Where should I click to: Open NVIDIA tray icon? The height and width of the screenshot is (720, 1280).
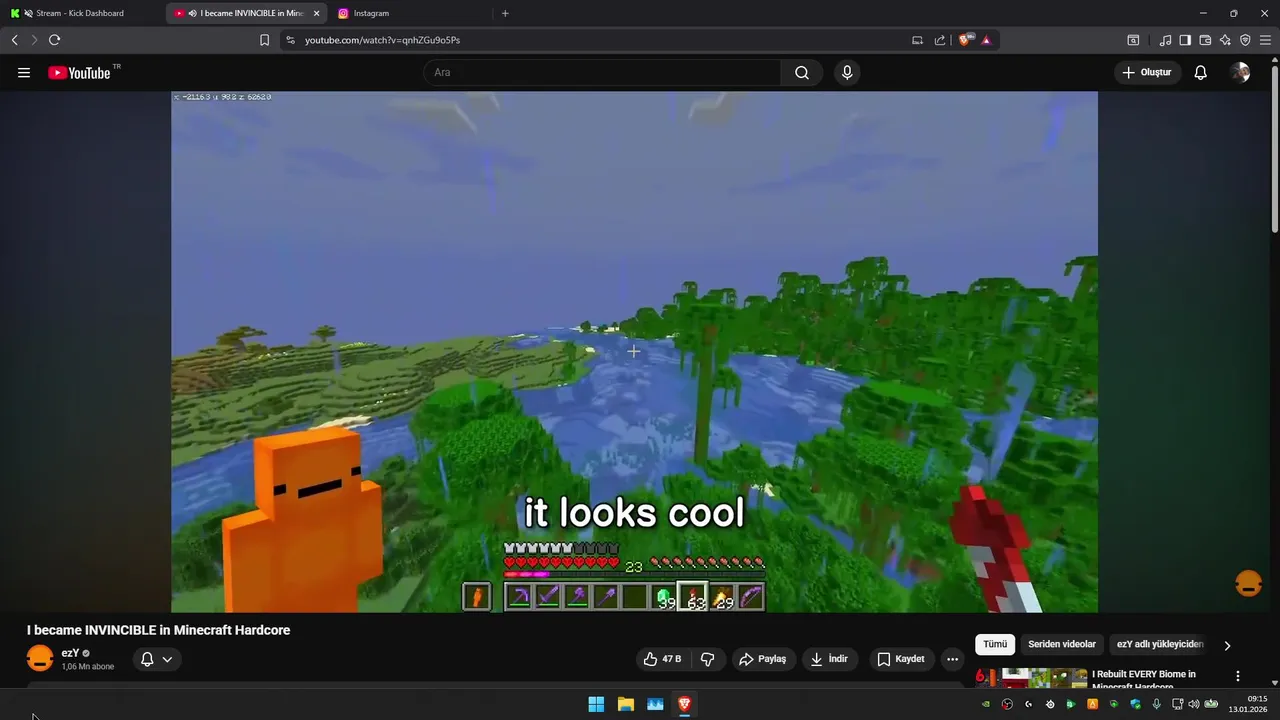point(986,704)
